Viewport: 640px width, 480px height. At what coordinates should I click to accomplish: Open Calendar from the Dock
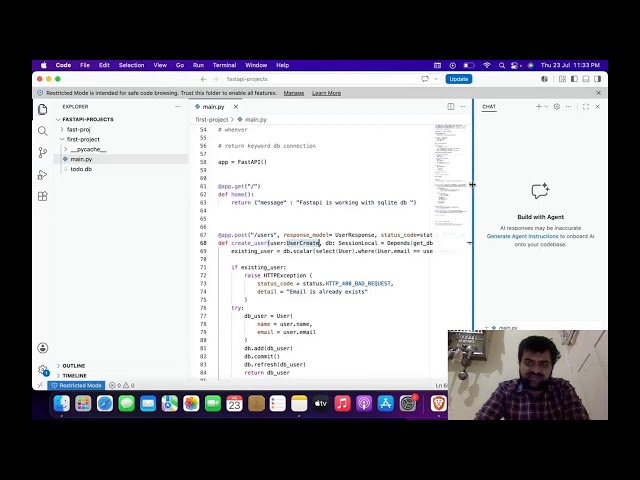234,404
